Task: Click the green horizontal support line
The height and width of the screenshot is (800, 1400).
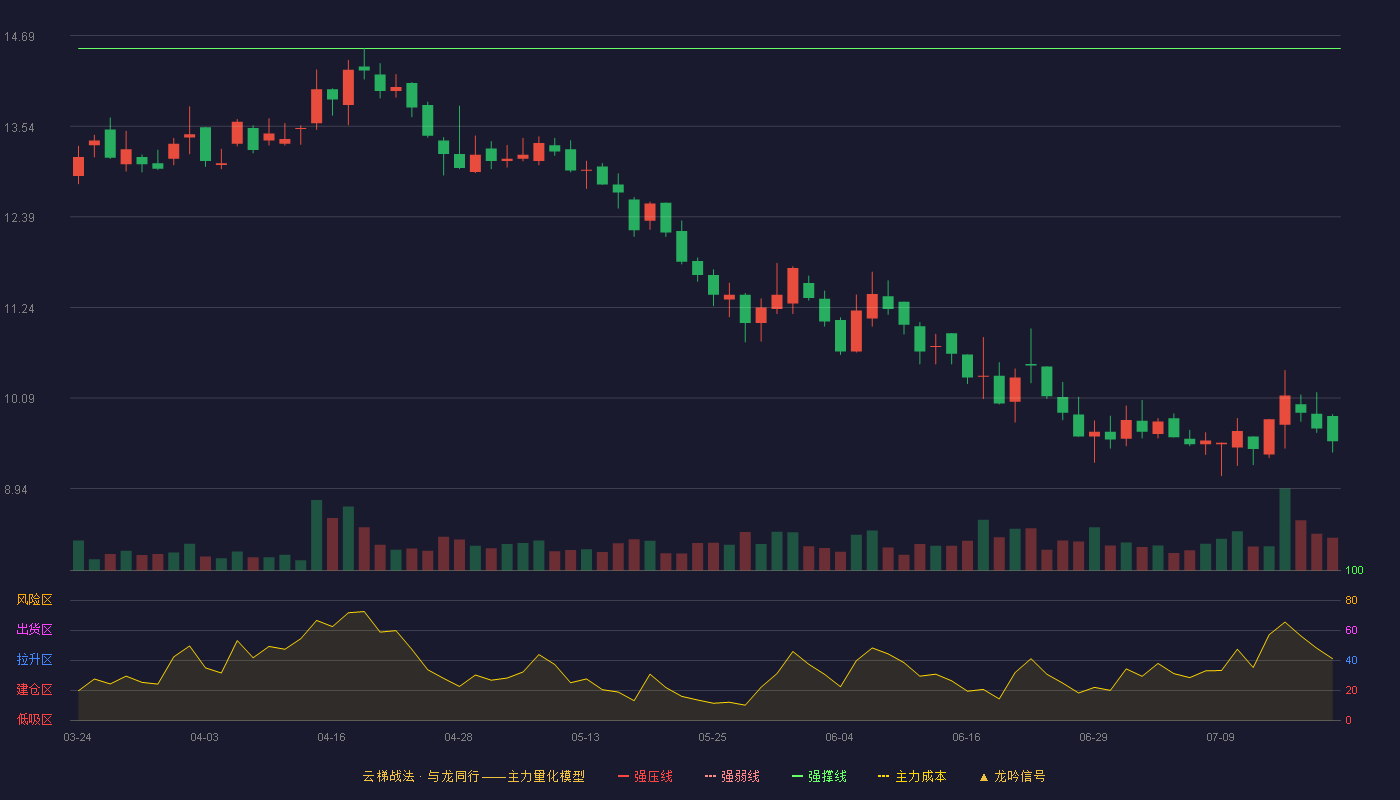Action: point(709,48)
